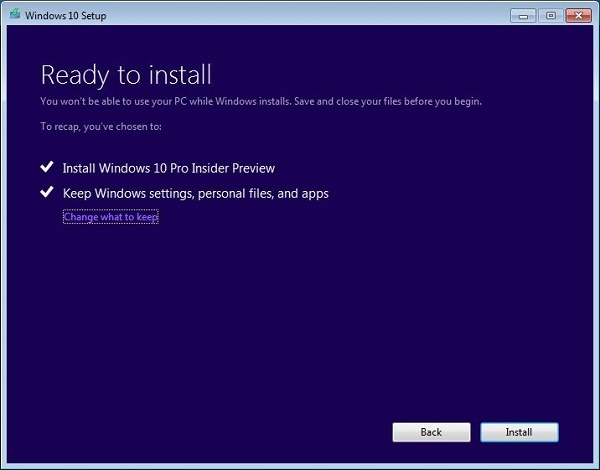Maximize the Windows 10 Setup window
The height and width of the screenshot is (470, 600).
click(x=551, y=16)
